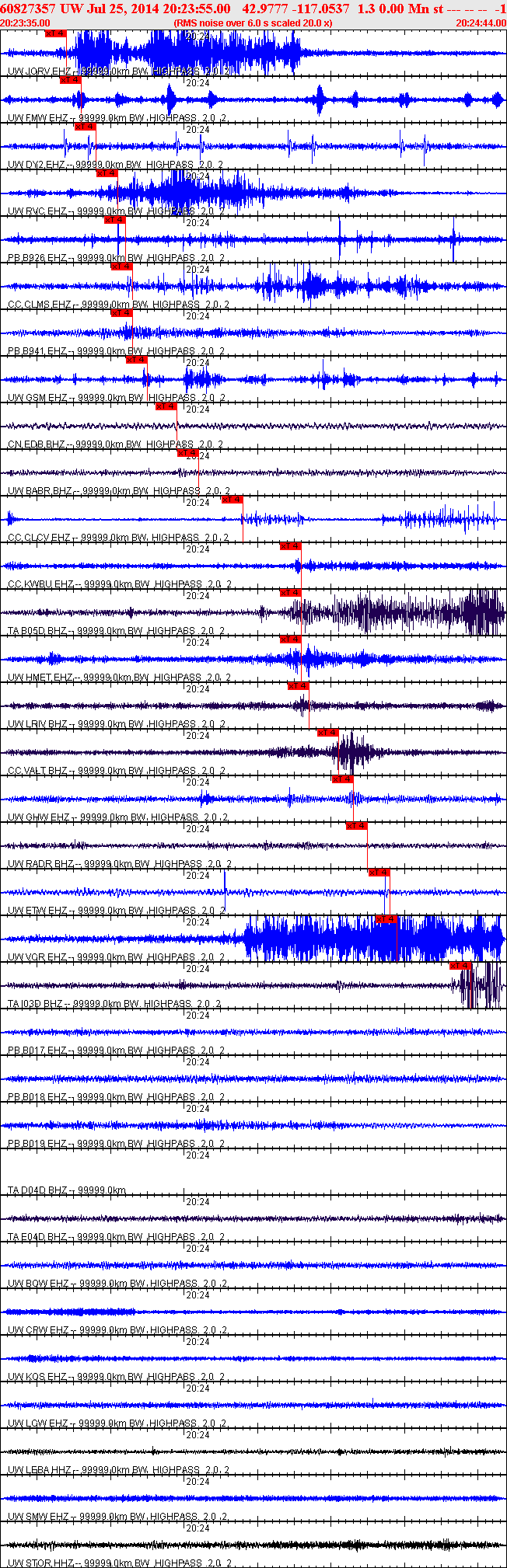This screenshot has height=1568, width=507.
Task: Select the red pick marker on the CC VALT trace
Action: pos(327,733)
